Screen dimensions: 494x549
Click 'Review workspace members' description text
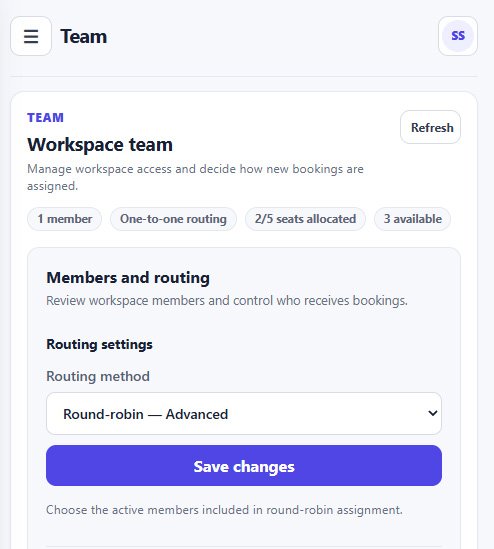click(x=227, y=301)
